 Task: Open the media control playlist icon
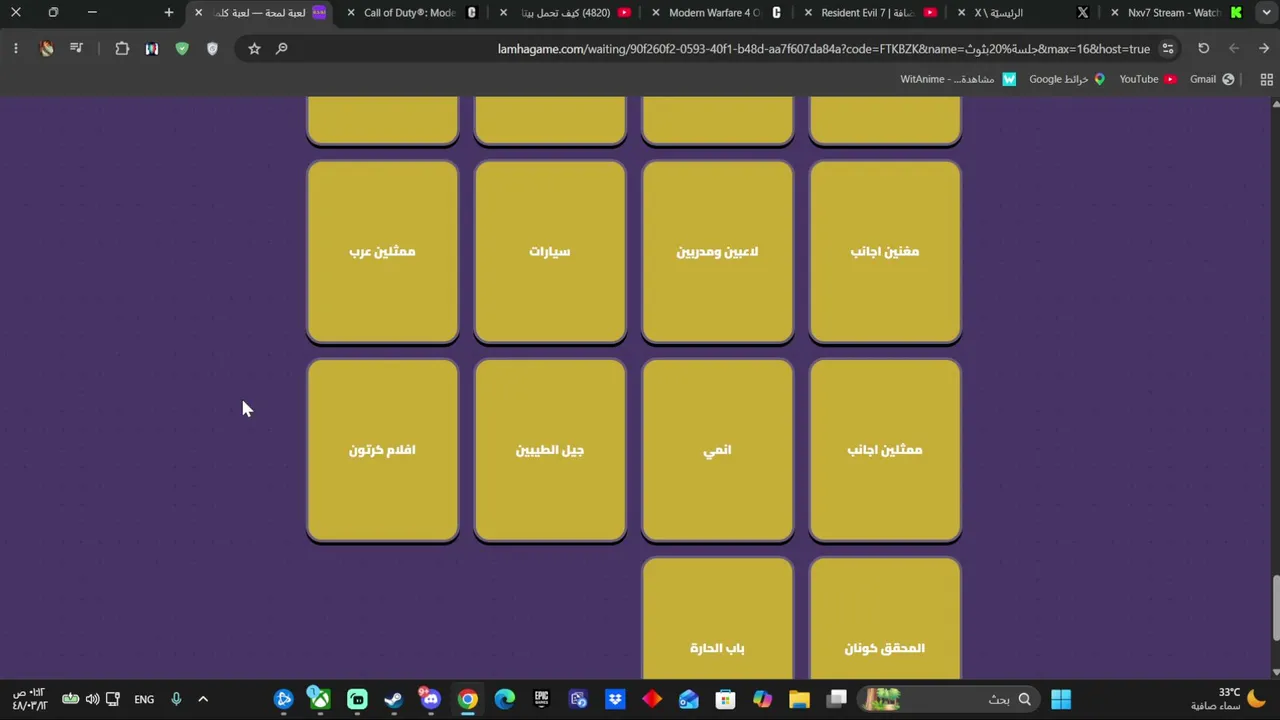coord(76,48)
